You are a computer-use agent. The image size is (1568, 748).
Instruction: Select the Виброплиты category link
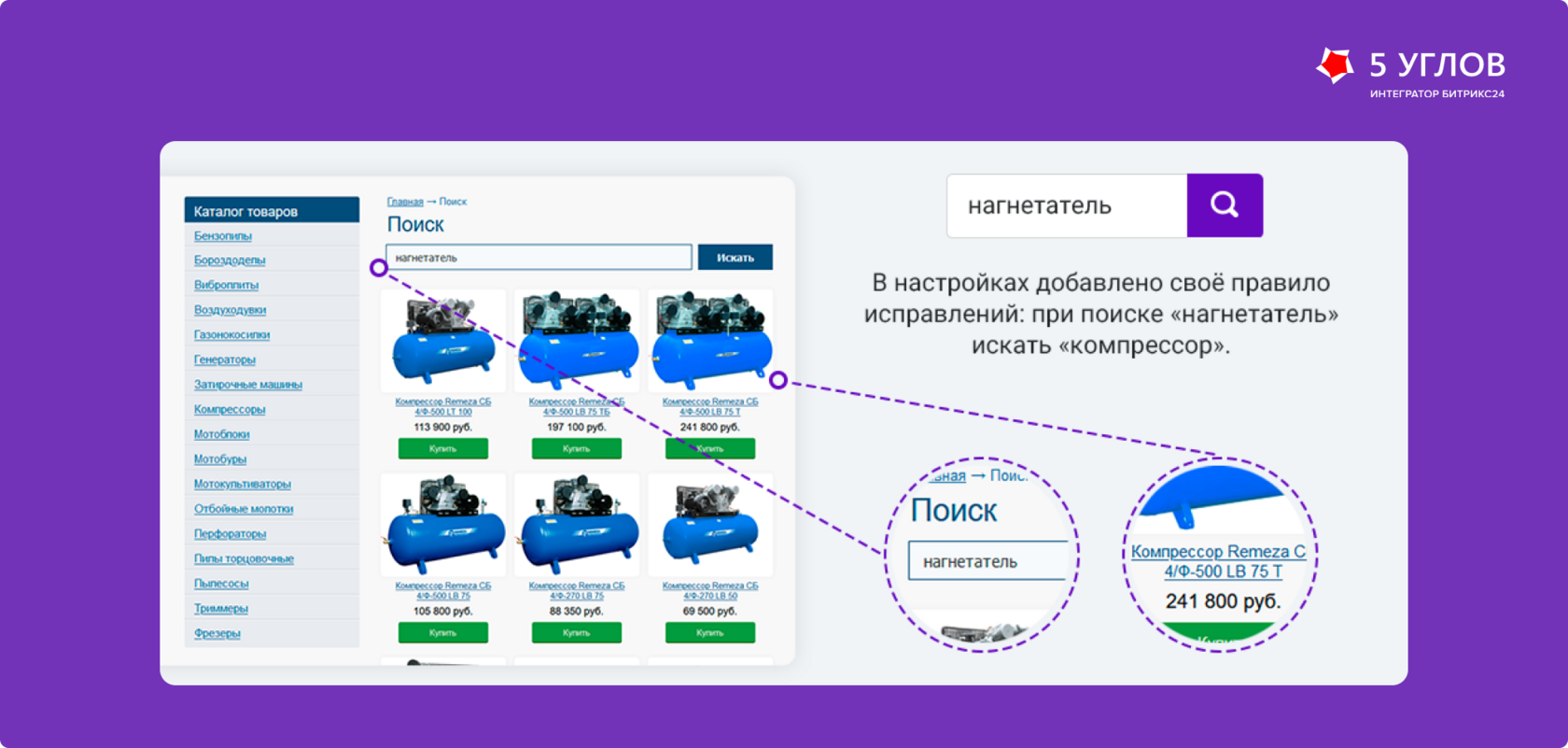(226, 285)
